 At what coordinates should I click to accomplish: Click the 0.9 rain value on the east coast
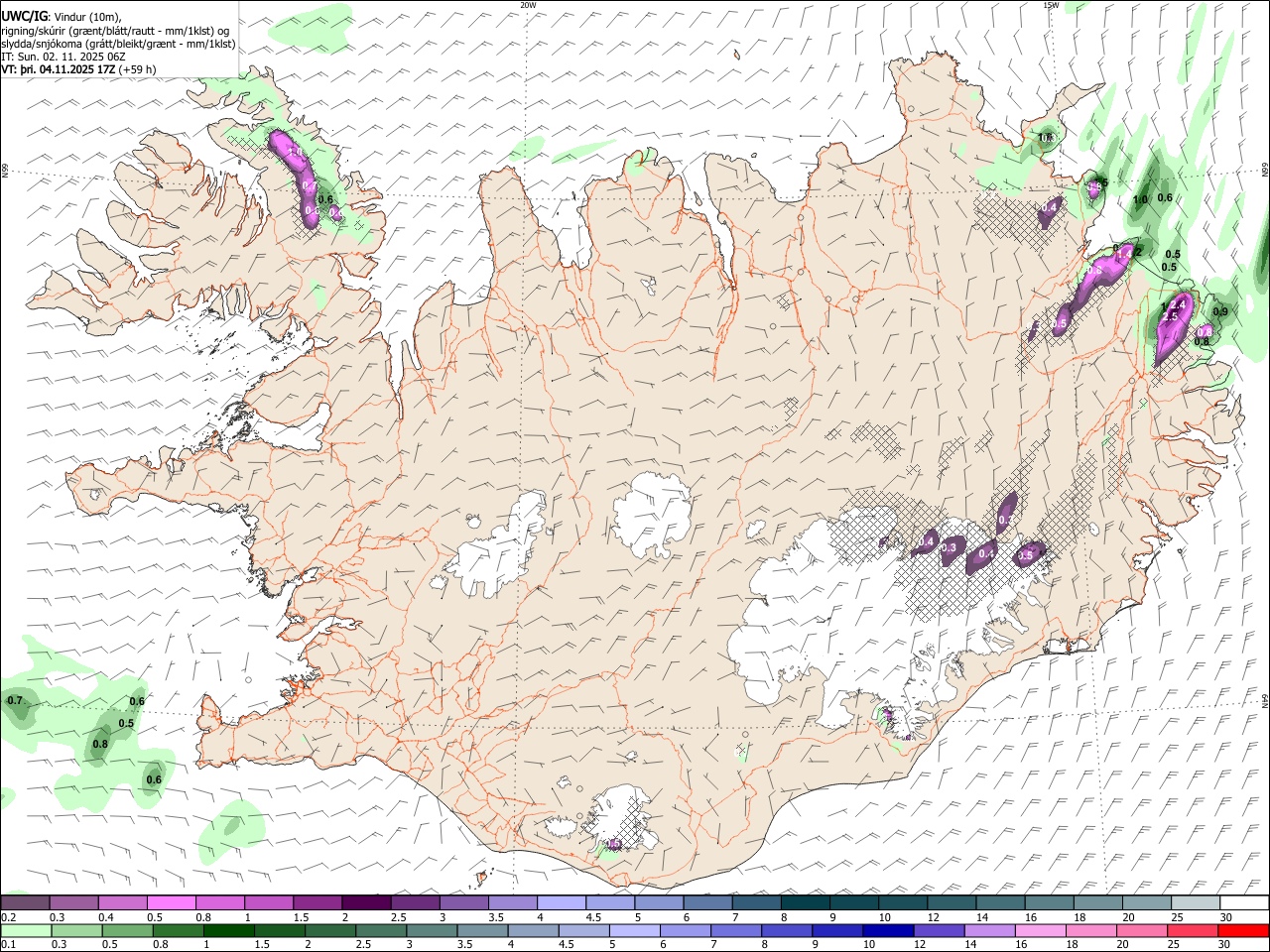(1220, 311)
